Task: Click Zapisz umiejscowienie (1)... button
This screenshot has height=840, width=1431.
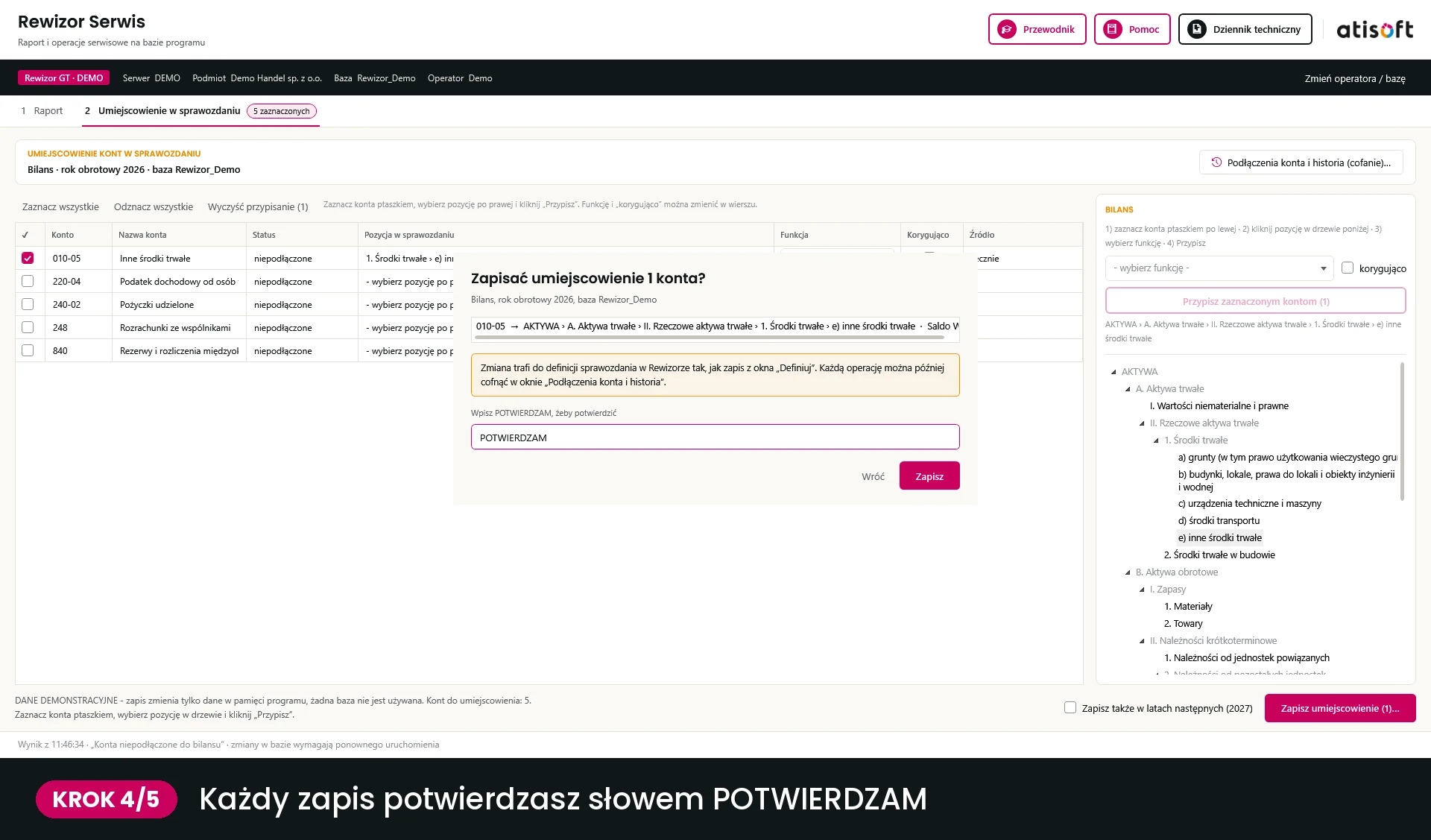Action: [1340, 708]
